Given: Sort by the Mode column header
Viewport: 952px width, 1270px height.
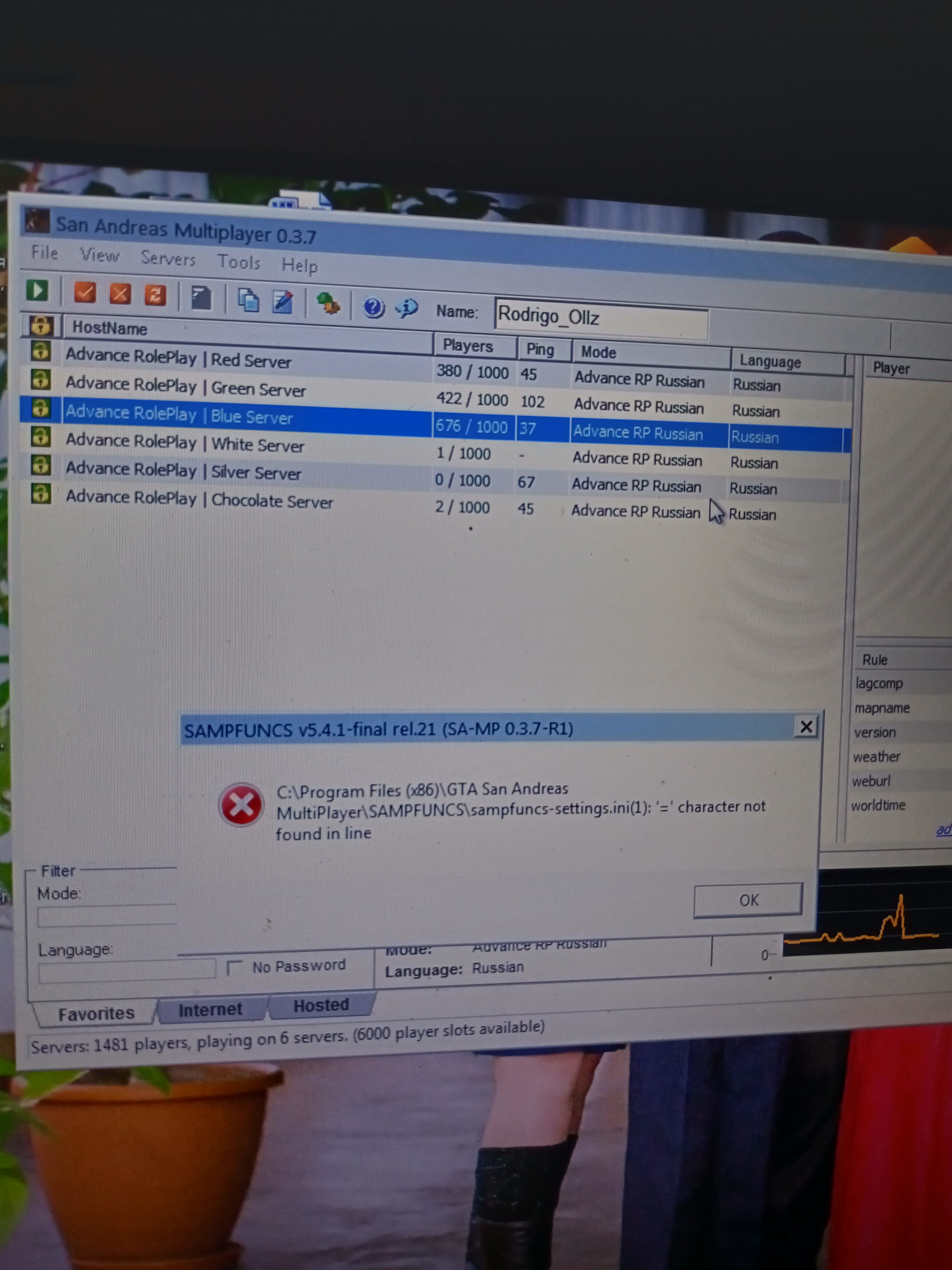Looking at the screenshot, I should 651,354.
